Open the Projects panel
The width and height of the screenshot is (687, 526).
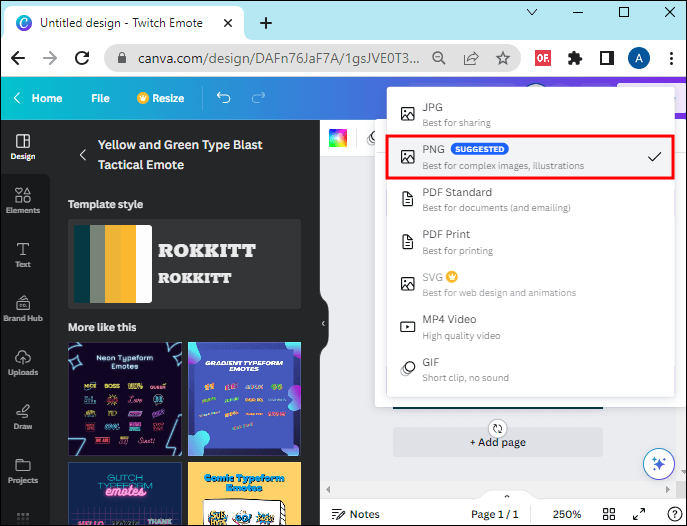click(x=23, y=471)
